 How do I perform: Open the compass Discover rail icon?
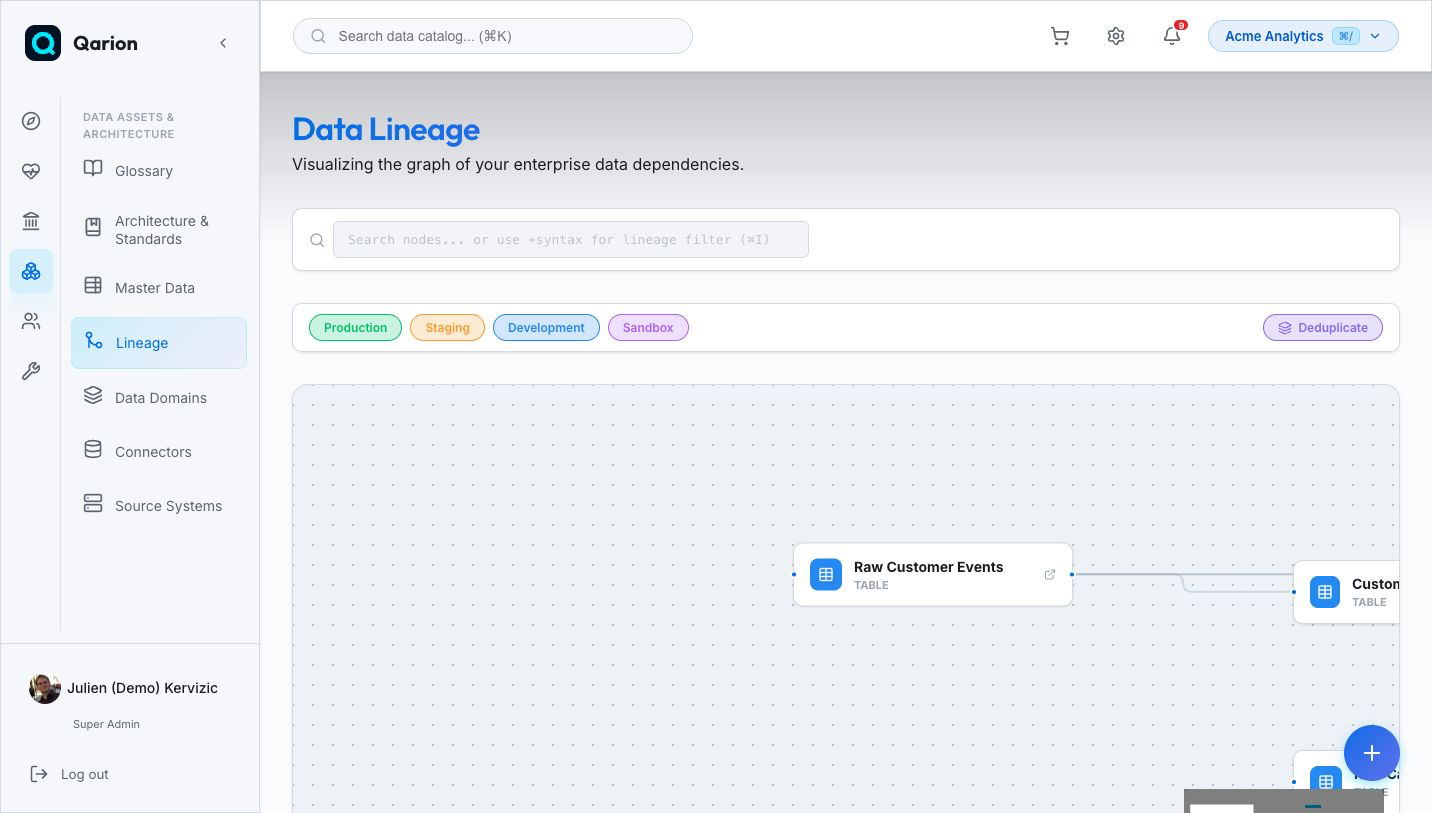[x=31, y=121]
